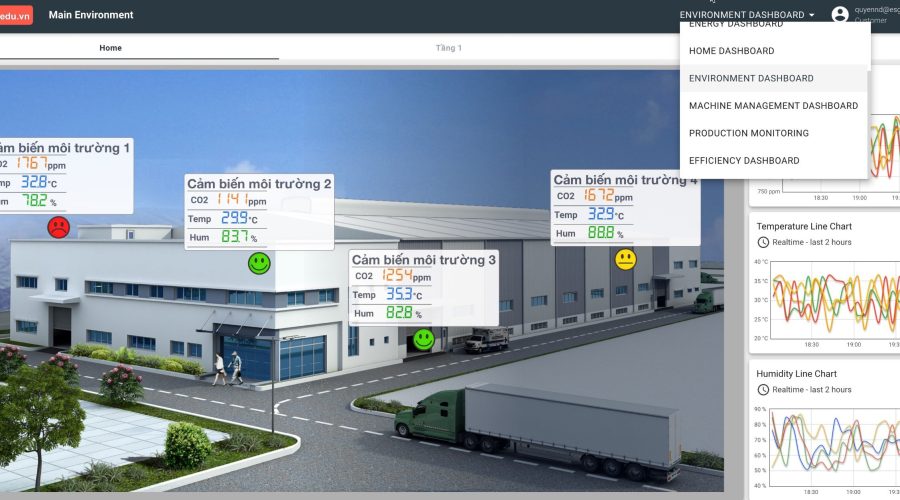Collapse the ENVIRONMENT DASHBOARD dropdown in header
Viewport: 900px width, 500px height.
coord(747,15)
